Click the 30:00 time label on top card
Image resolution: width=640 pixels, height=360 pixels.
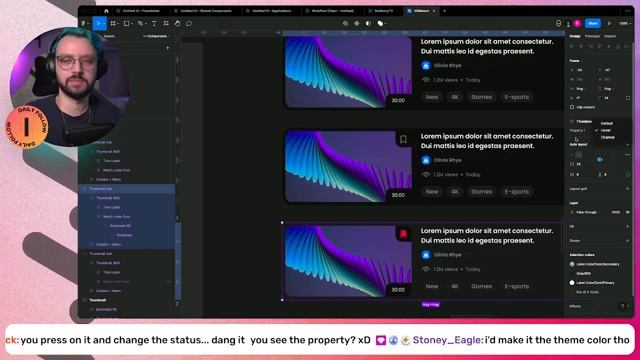click(x=398, y=100)
